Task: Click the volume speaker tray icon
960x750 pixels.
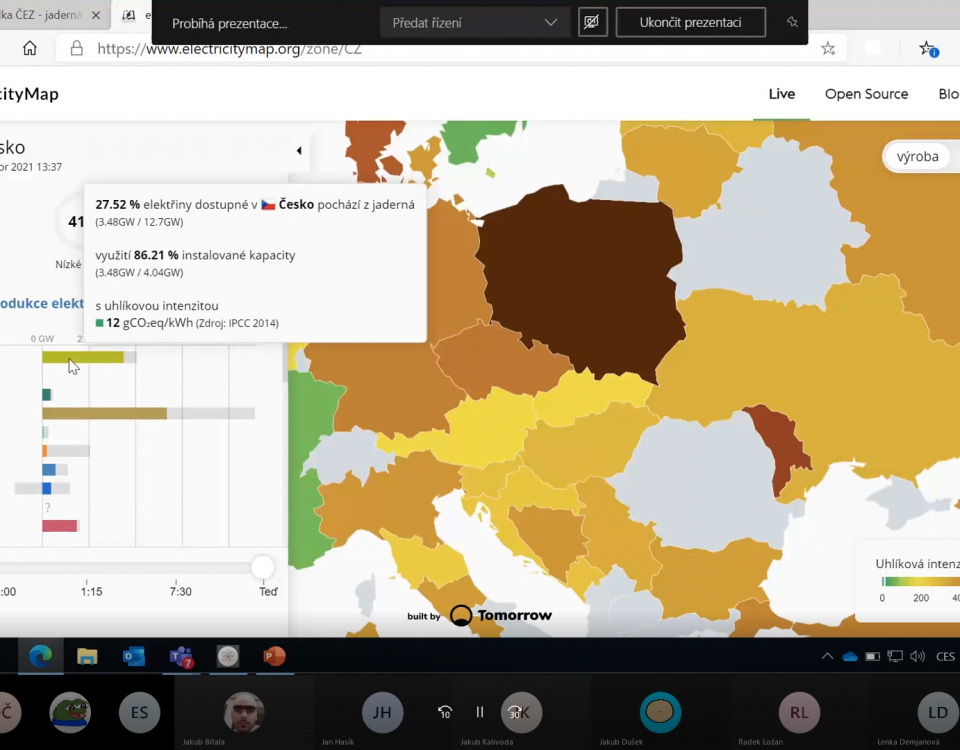Action: point(917,656)
